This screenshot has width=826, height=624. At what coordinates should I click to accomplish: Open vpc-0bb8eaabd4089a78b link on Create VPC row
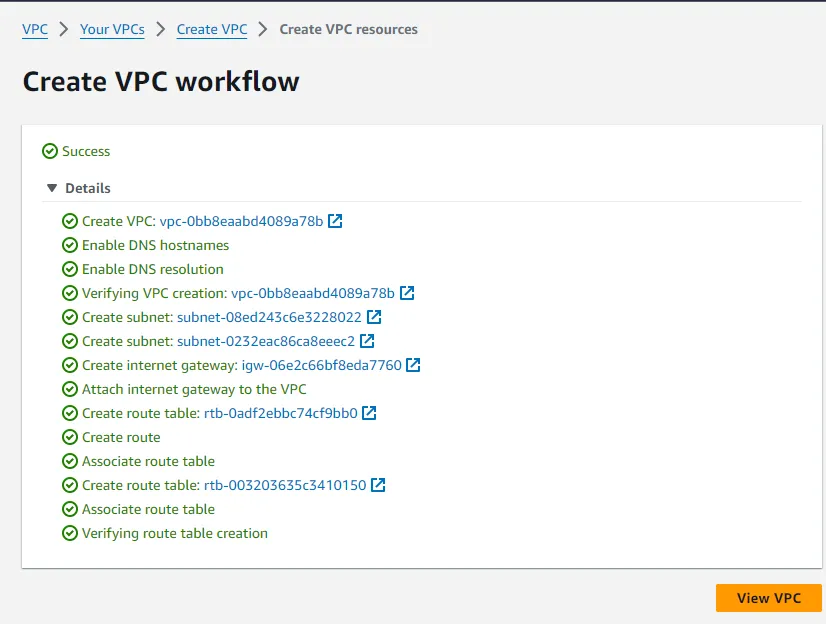(x=241, y=221)
